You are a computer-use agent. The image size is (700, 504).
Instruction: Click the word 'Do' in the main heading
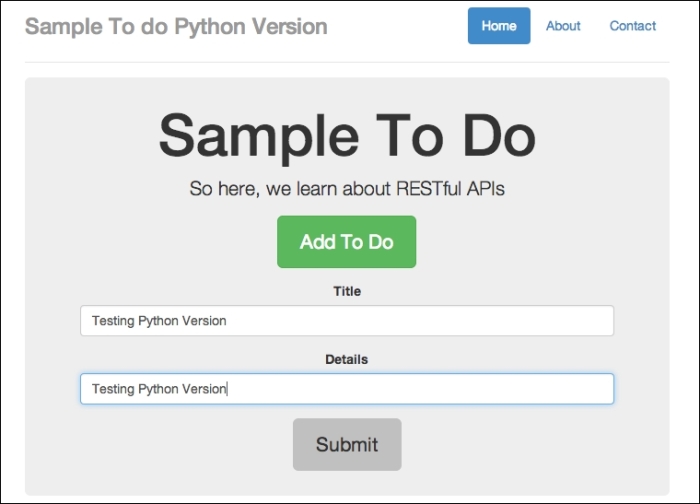(497, 135)
